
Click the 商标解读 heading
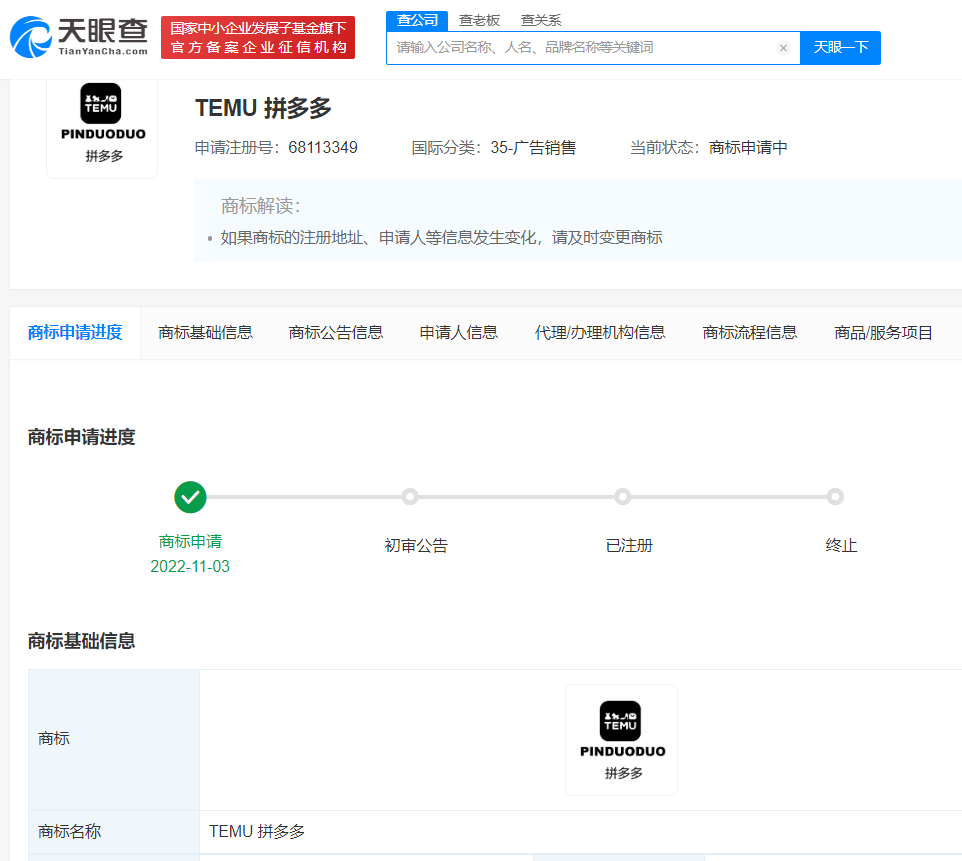[x=260, y=206]
